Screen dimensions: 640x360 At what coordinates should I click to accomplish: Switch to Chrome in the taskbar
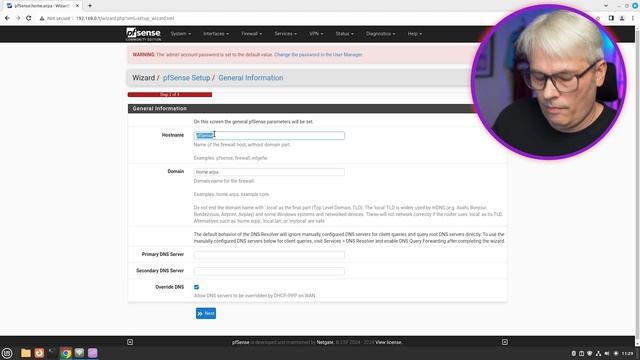click(x=66, y=353)
